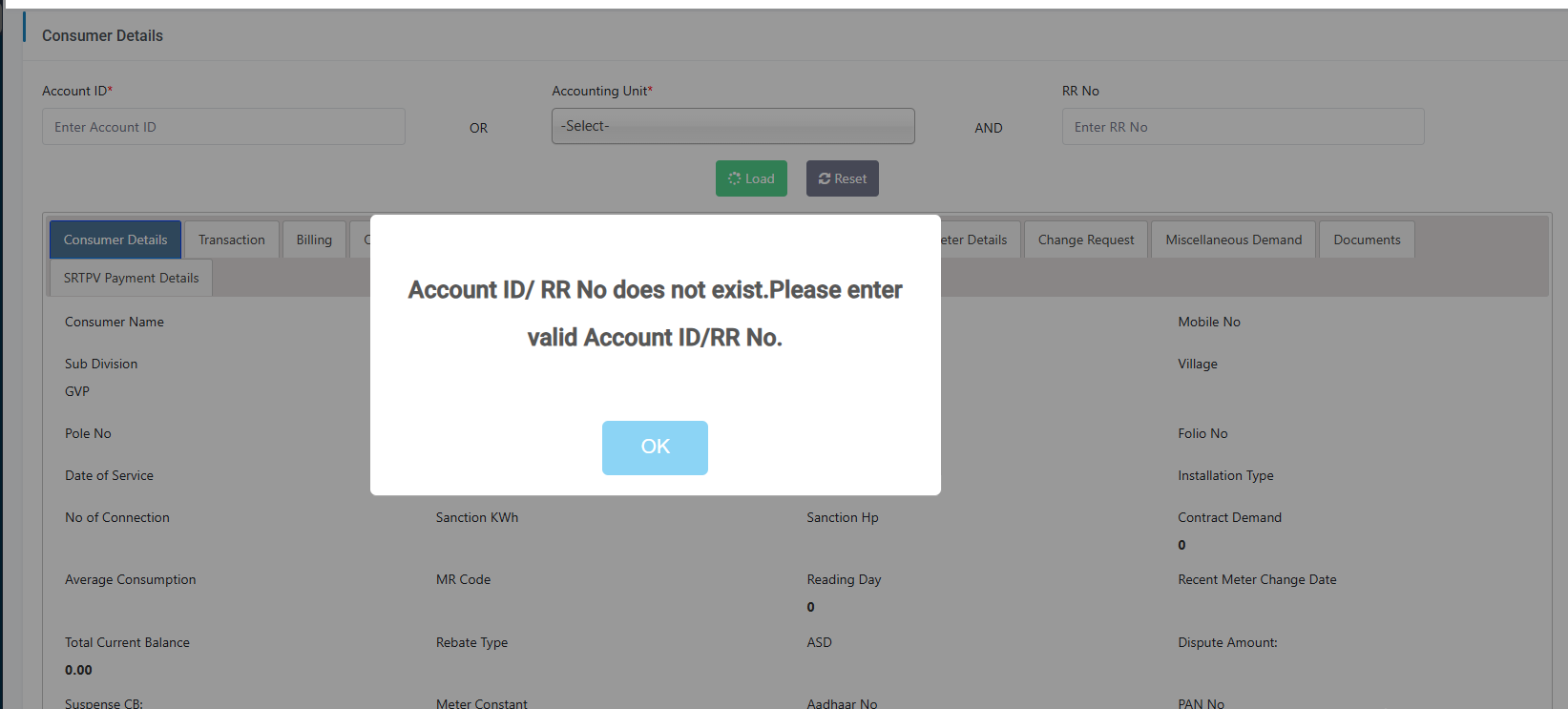Switch to the Transaction tab
Screen dimensions: 1568x709
232,240
